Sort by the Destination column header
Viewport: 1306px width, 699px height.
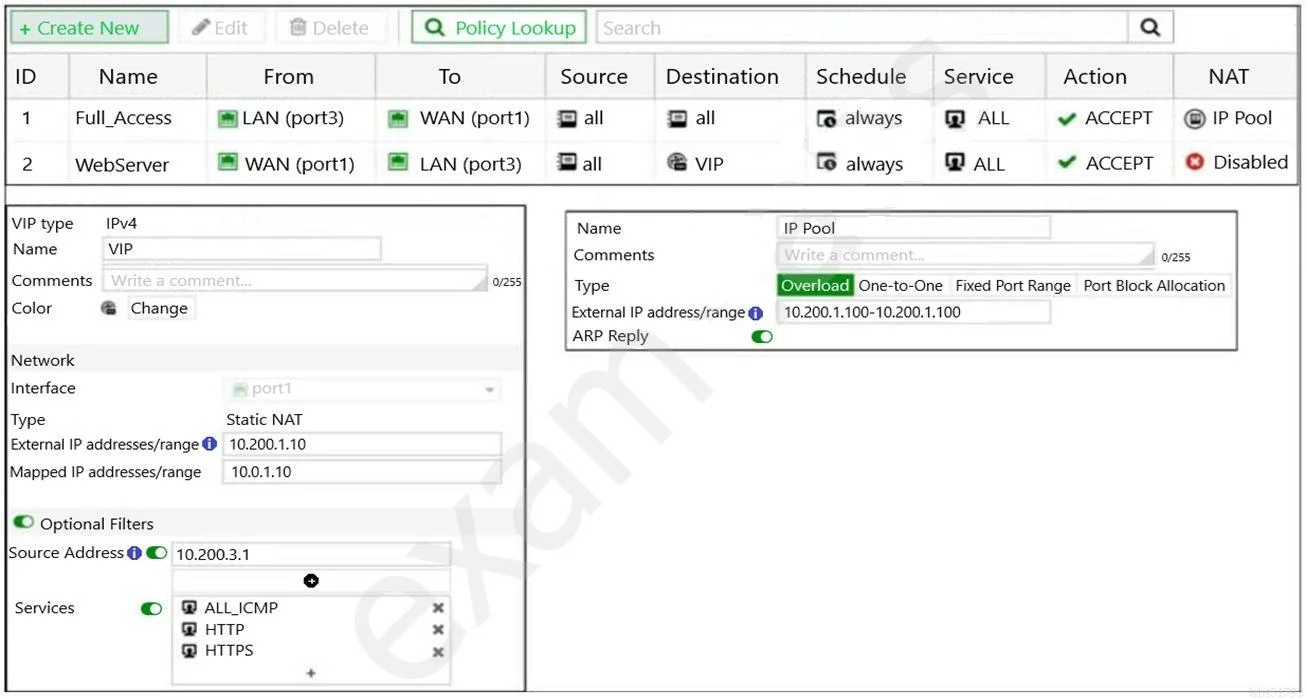722,77
